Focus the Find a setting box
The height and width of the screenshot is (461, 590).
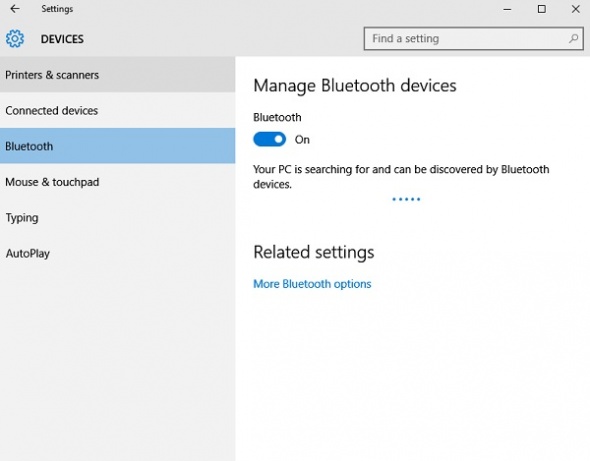(x=473, y=38)
